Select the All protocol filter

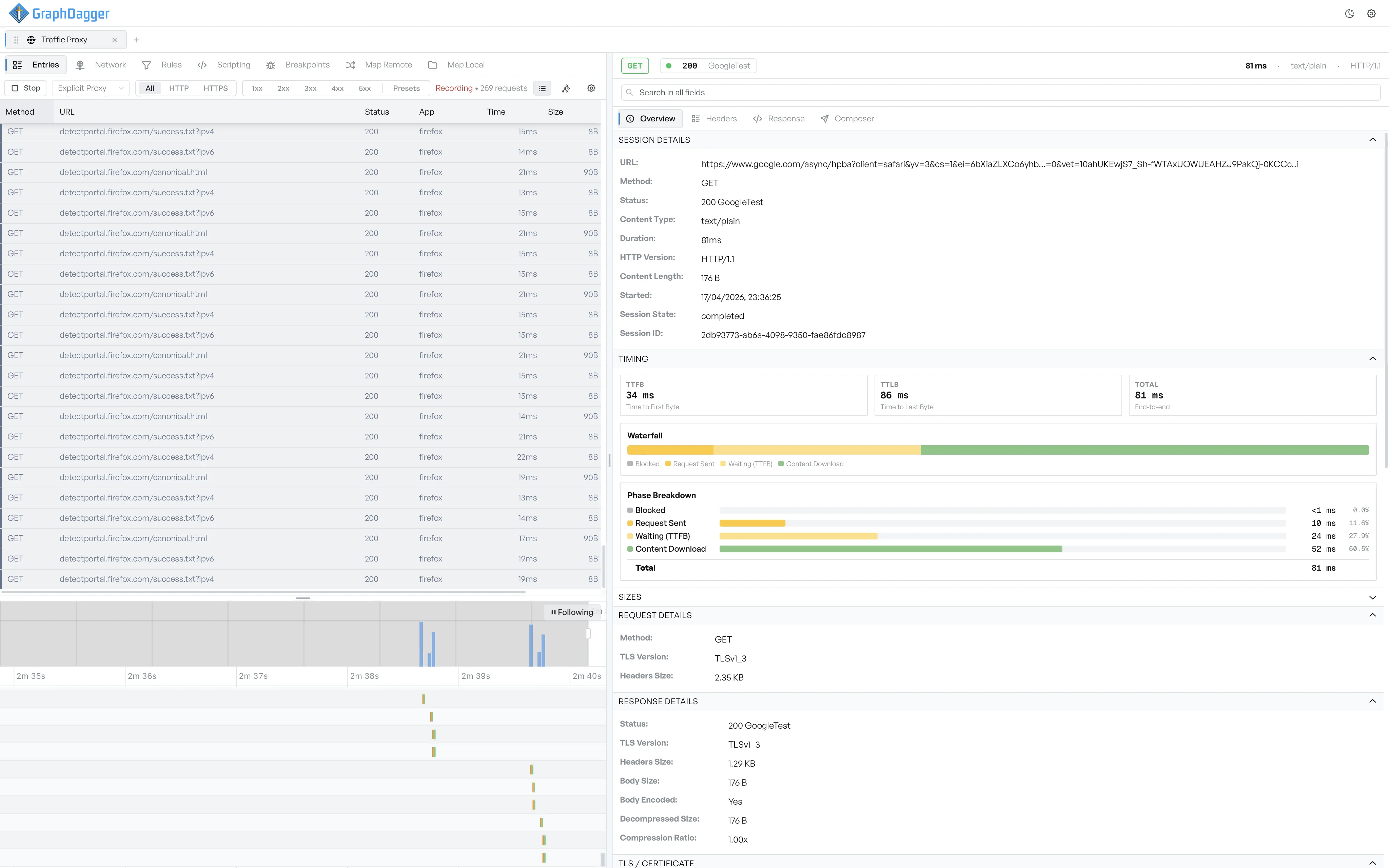pos(150,88)
